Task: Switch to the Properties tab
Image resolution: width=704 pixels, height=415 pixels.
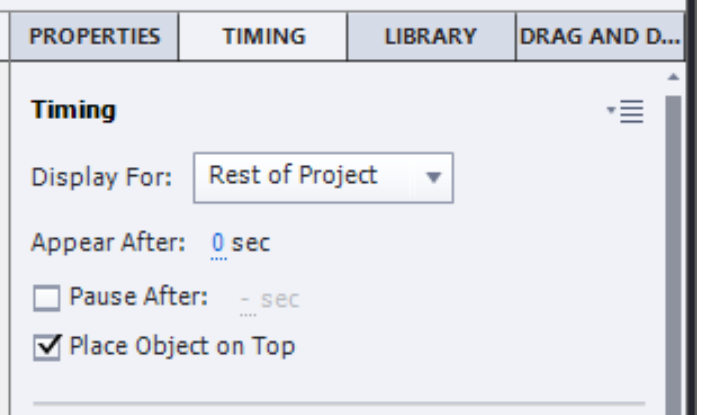Action: [95, 37]
